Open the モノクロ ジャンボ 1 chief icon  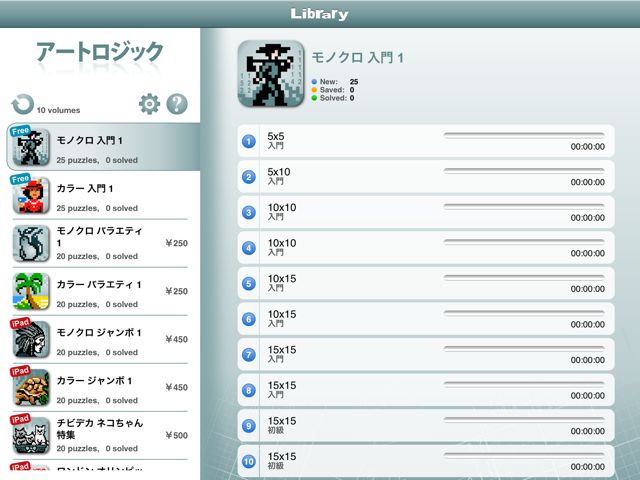[31, 339]
